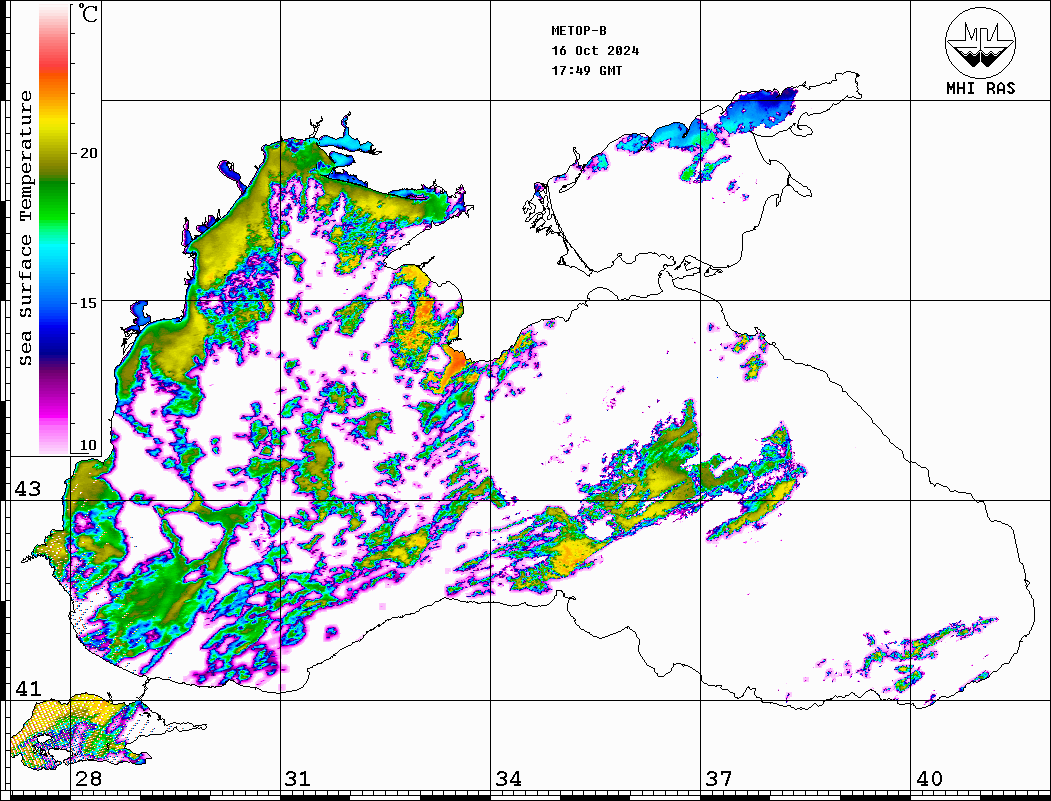The height and width of the screenshot is (801, 1051).
Task: Click latitude label 43
Action: [x=28, y=489]
